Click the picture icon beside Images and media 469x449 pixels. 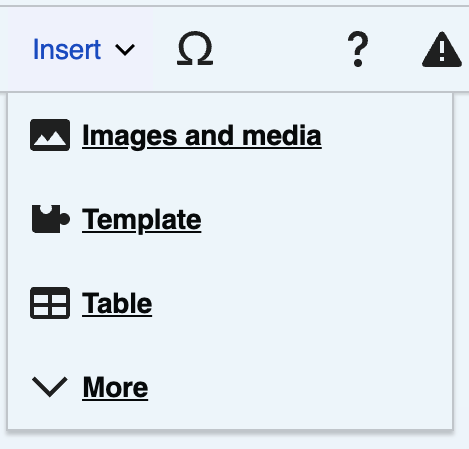pyautogui.click(x=50, y=135)
